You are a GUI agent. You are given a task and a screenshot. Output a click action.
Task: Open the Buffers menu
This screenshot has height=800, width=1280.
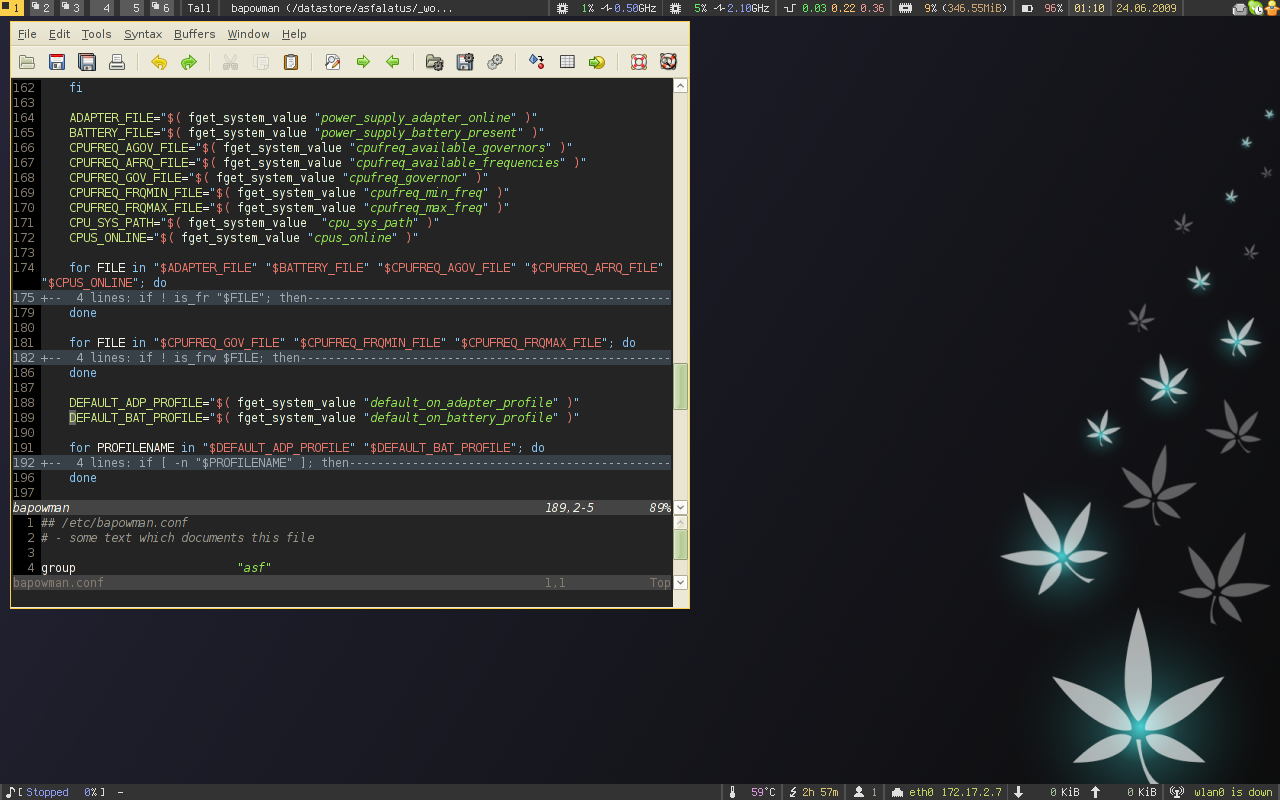(195, 34)
